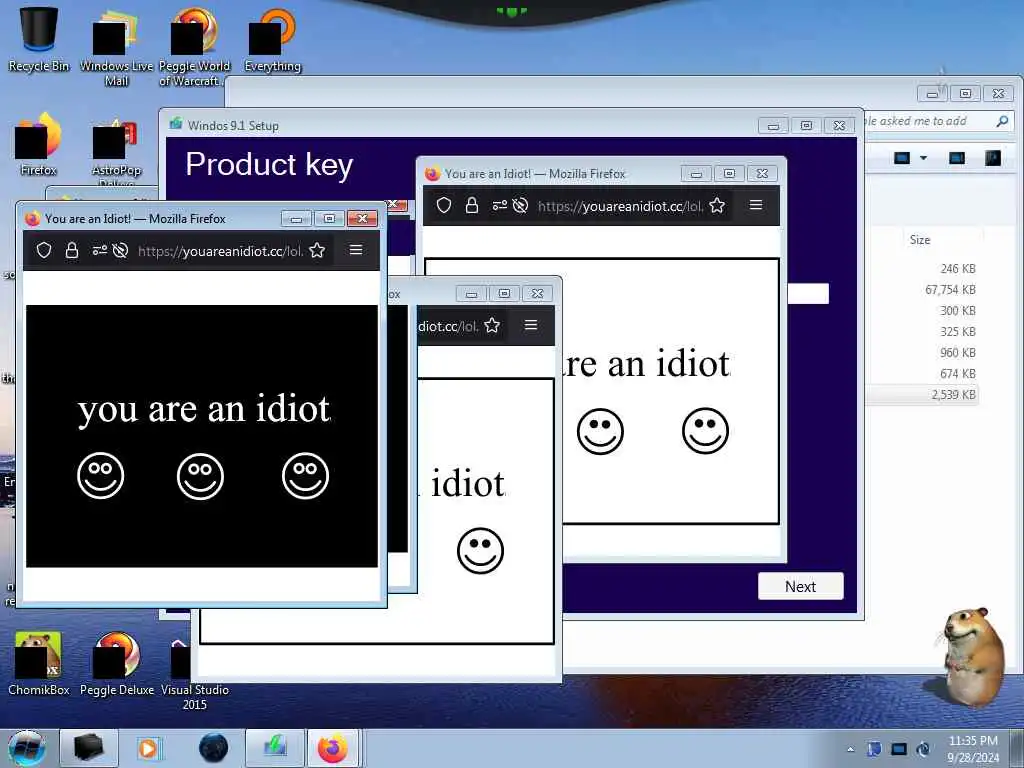The image size is (1024, 768).
Task: Click permissions icon in black idiot window toolbar
Action: pos(99,250)
